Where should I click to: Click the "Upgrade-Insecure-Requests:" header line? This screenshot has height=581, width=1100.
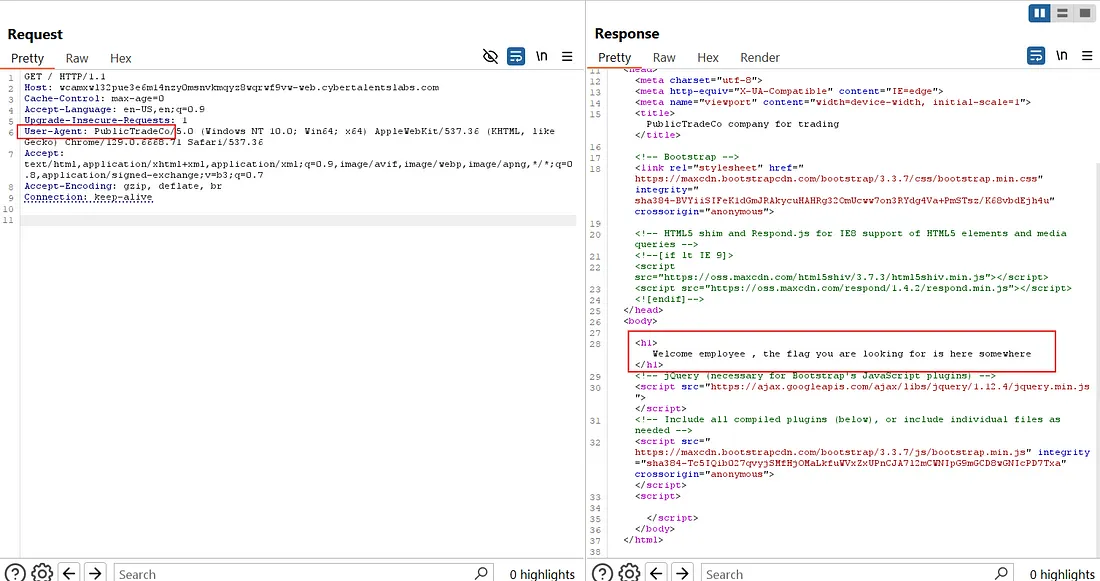106,120
